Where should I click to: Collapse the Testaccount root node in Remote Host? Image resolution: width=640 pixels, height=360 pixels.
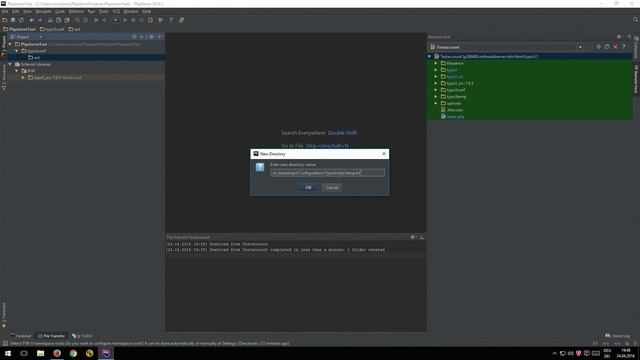(x=429, y=57)
